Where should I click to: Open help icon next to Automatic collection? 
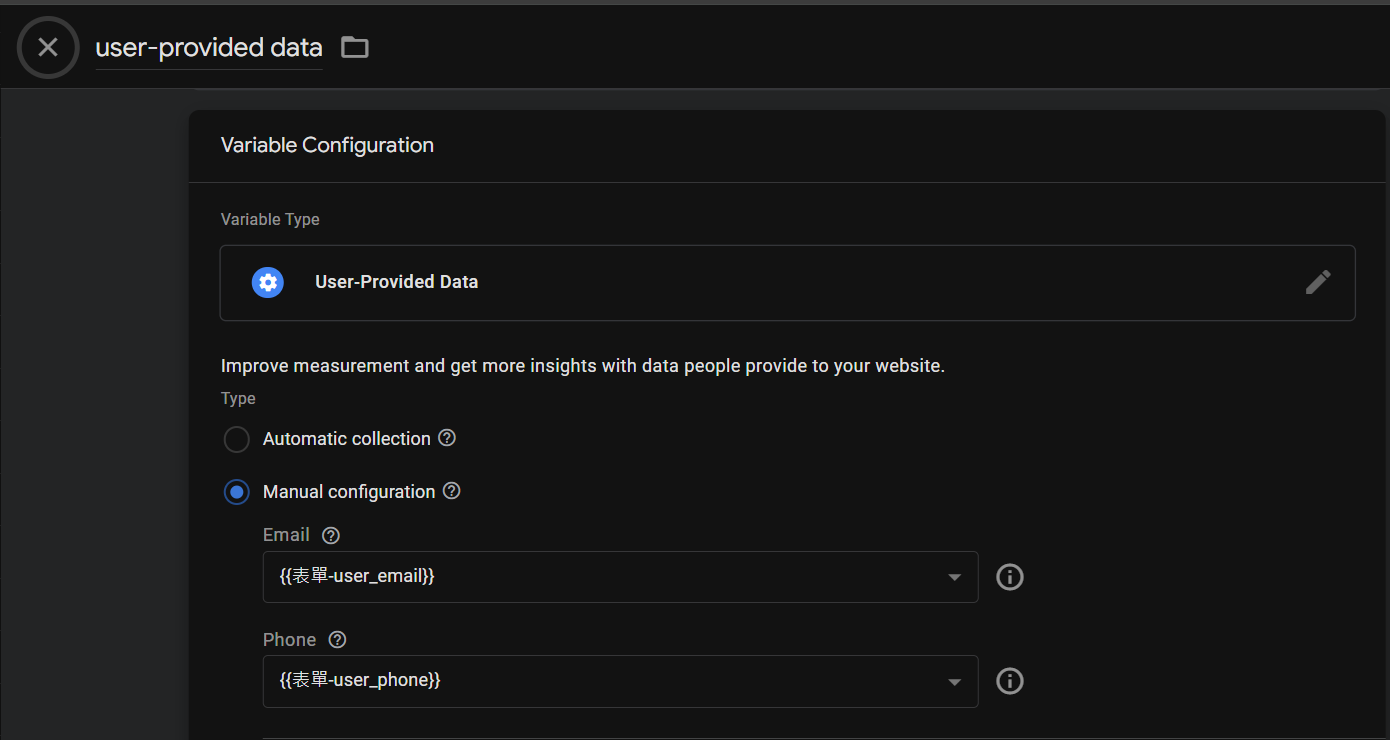click(447, 438)
